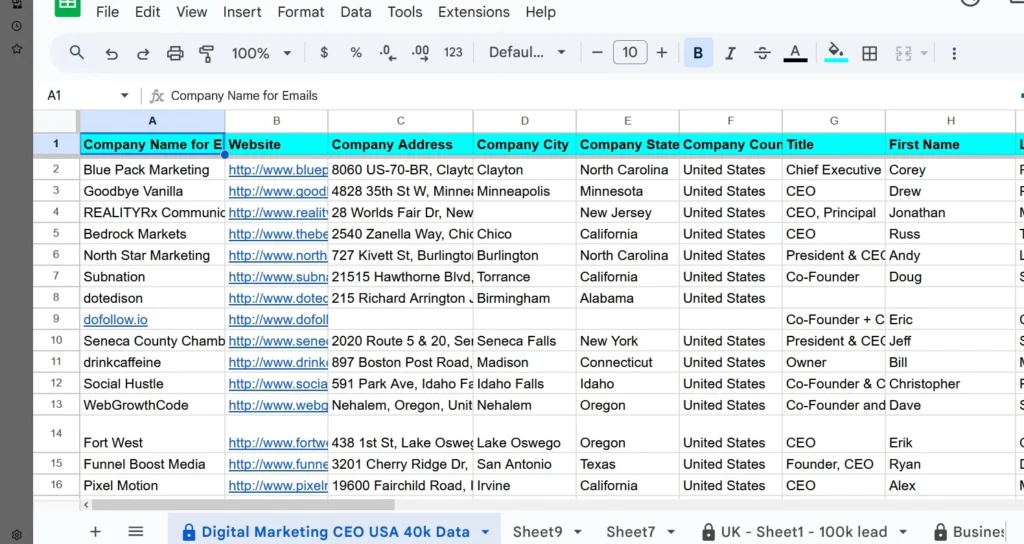Click the star icon in left sidebar

[x=17, y=48]
